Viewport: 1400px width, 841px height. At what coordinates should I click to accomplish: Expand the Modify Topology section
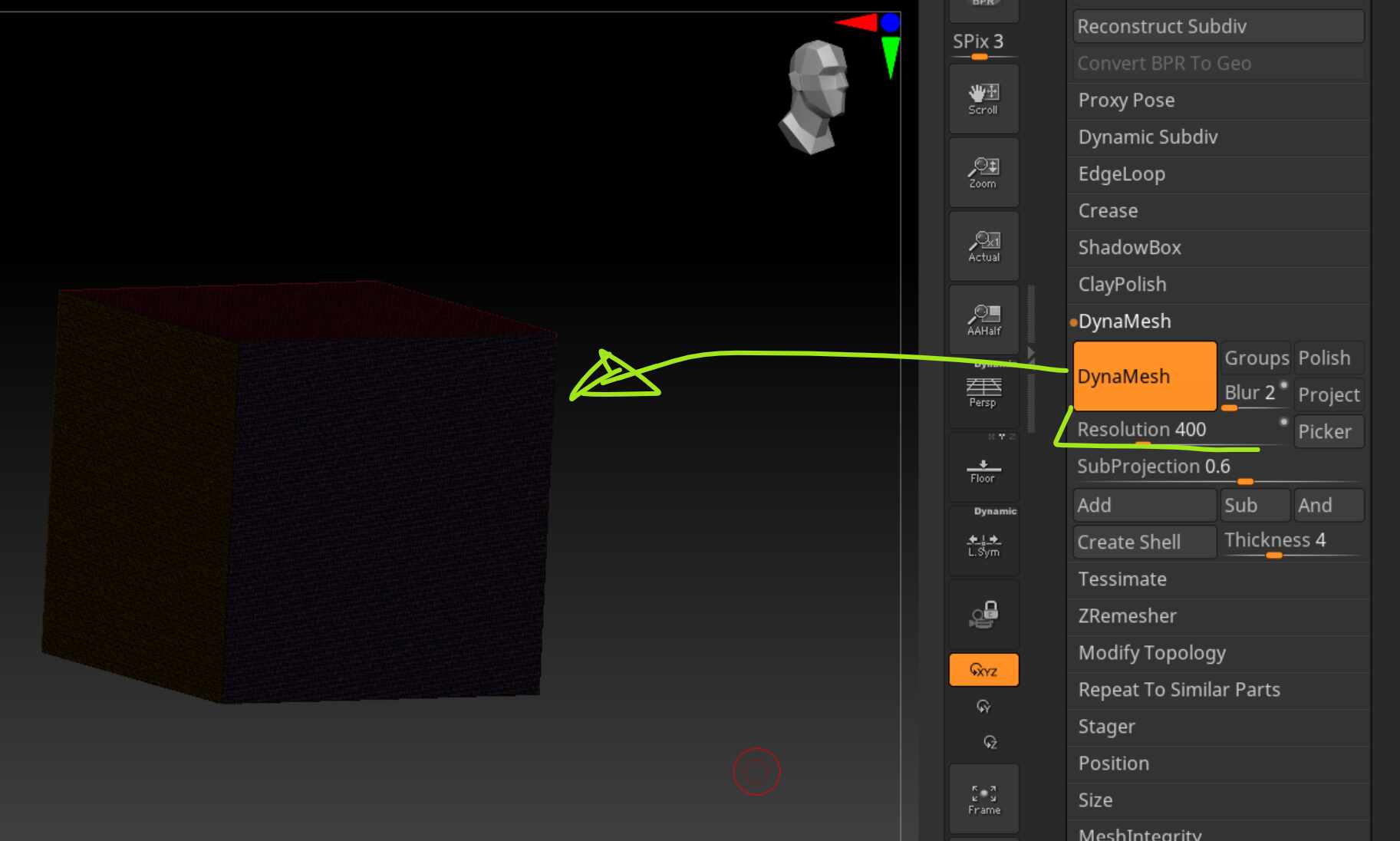1217,652
